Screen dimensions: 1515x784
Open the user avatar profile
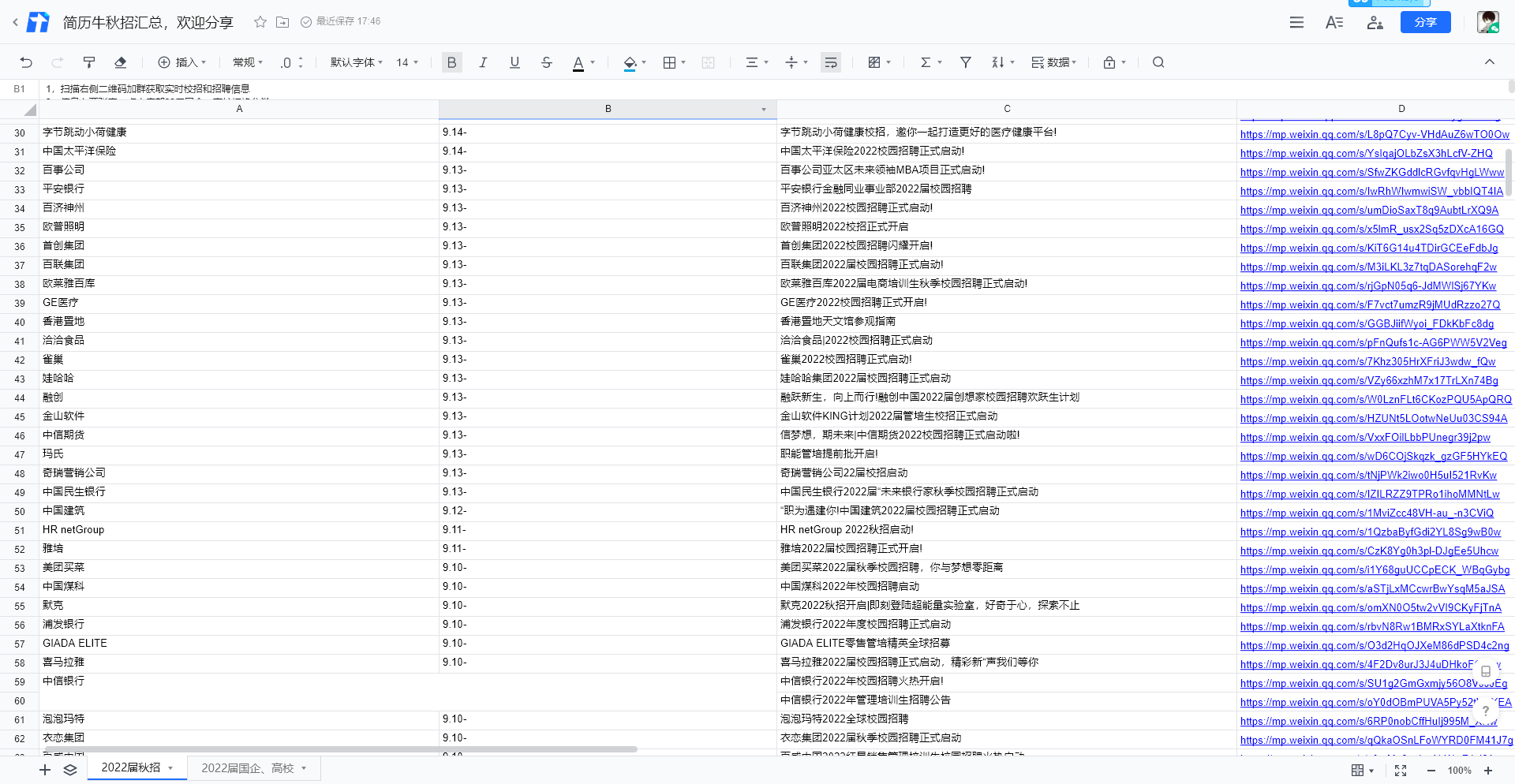(1488, 22)
